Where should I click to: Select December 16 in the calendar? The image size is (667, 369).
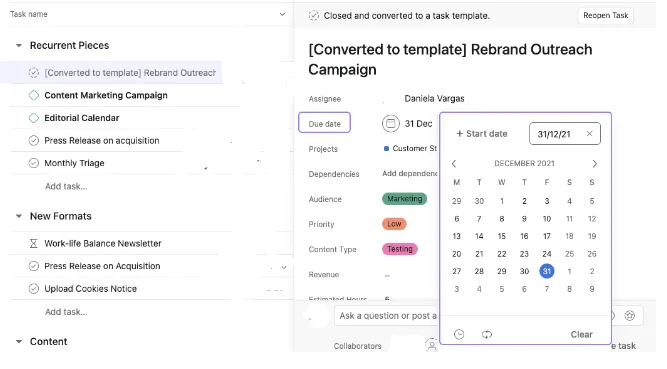click(x=524, y=236)
